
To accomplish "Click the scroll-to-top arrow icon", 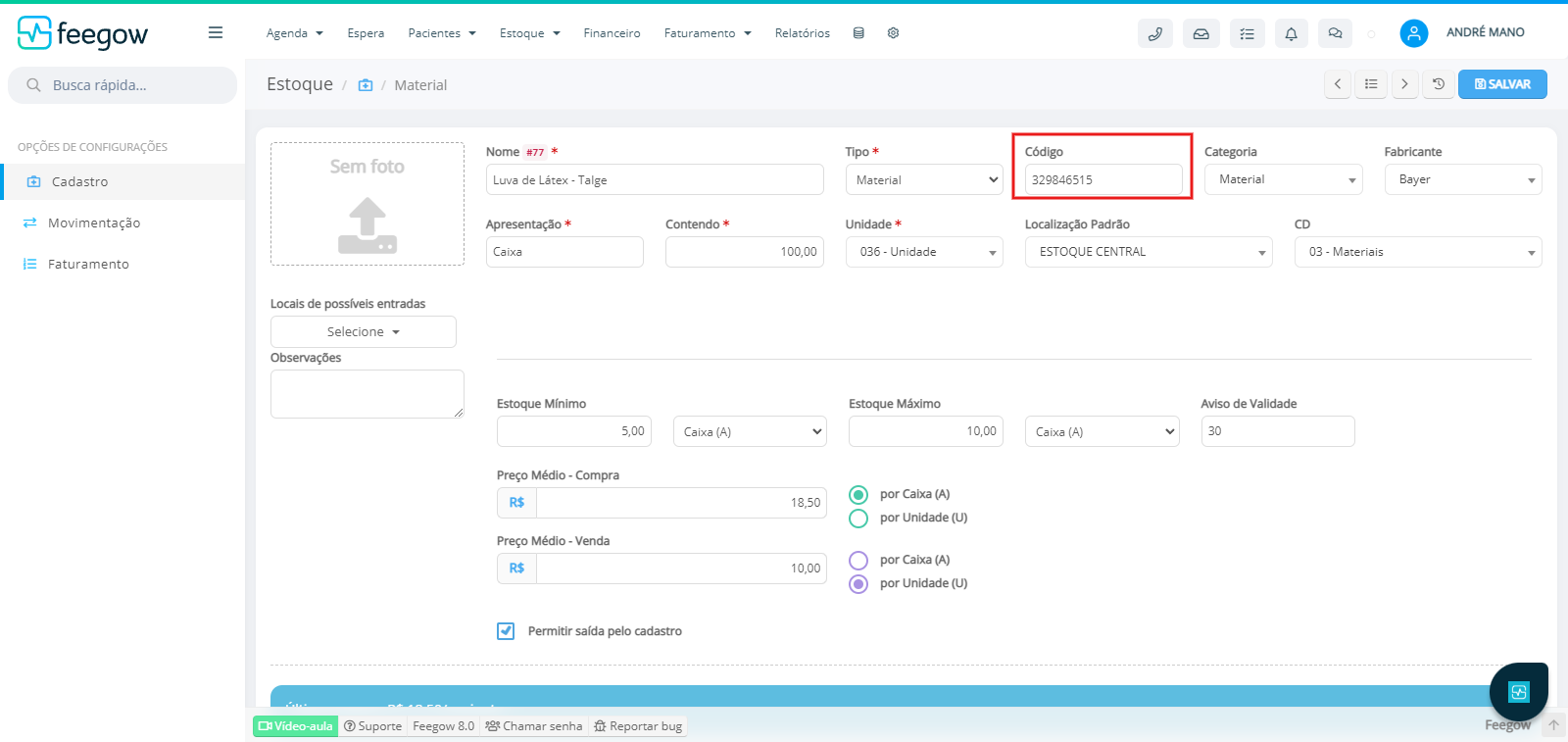I will [x=1553, y=726].
